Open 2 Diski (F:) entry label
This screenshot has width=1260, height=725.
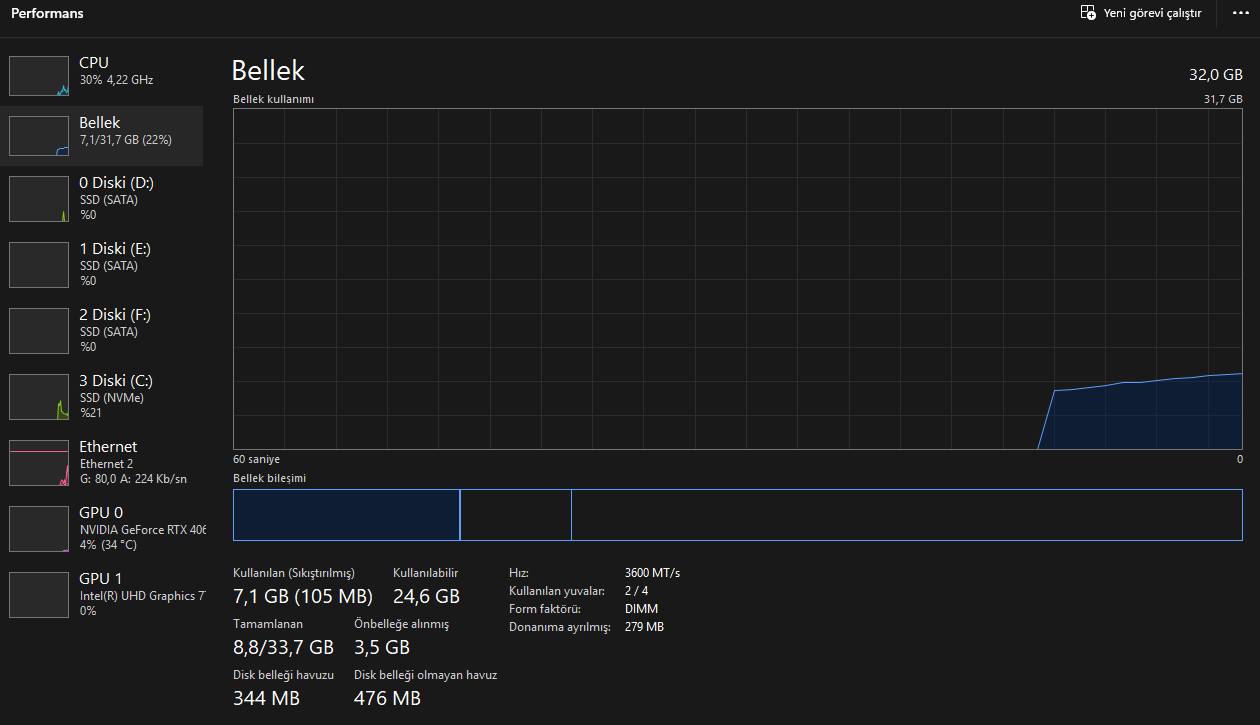coord(115,315)
